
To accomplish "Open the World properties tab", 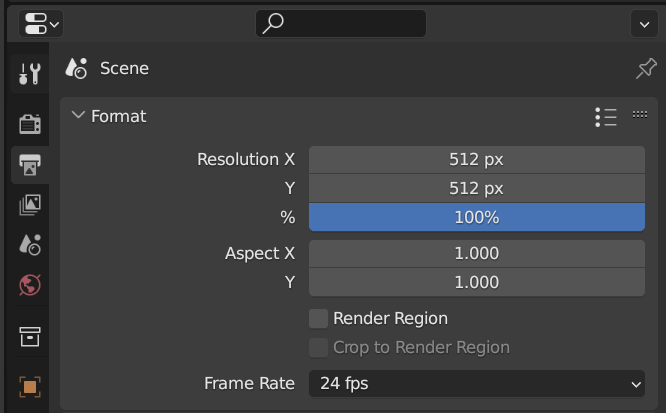I will tap(30, 285).
